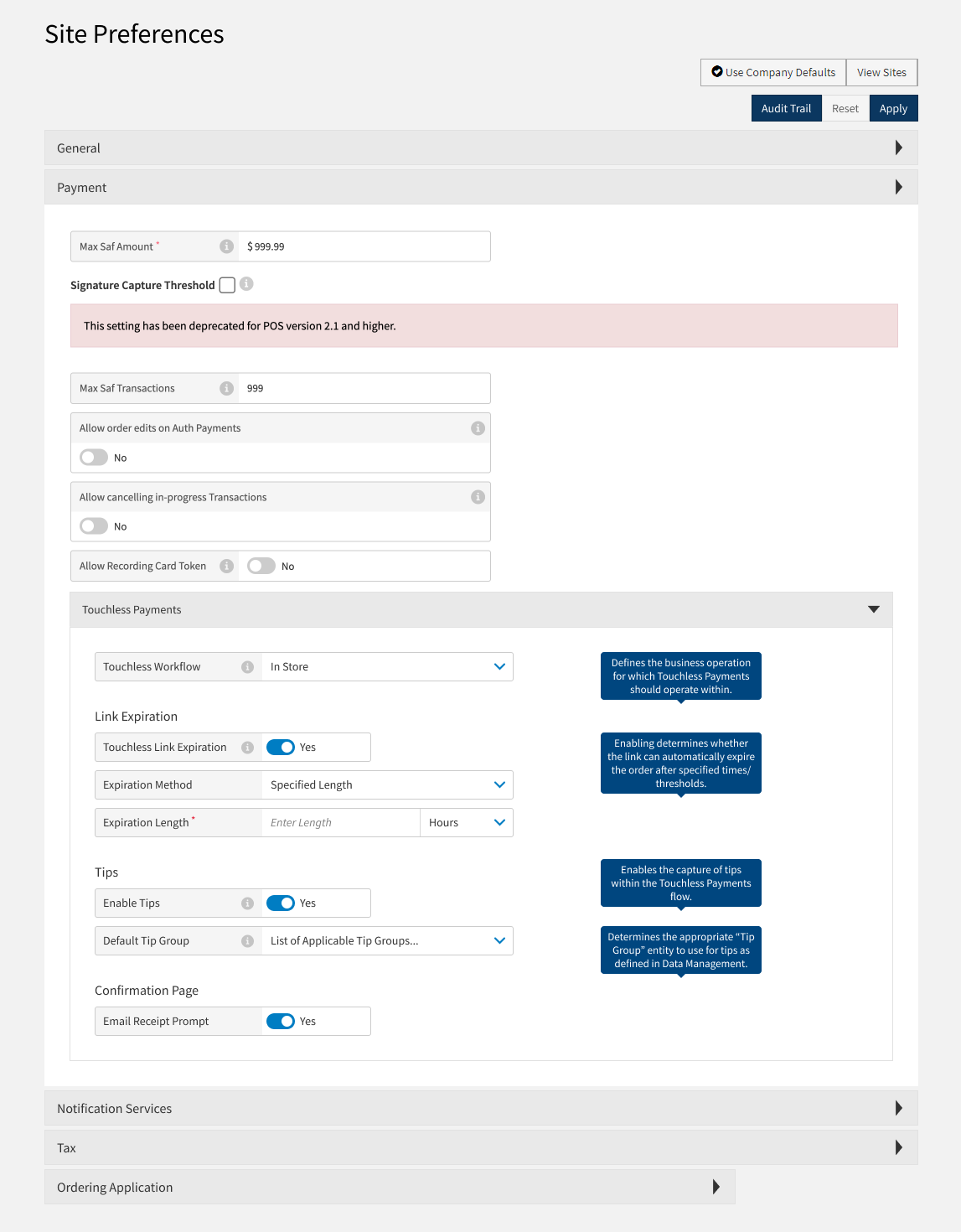Click the info icon beside Max Saf Transactions
The height and width of the screenshot is (1232, 961).
[226, 388]
